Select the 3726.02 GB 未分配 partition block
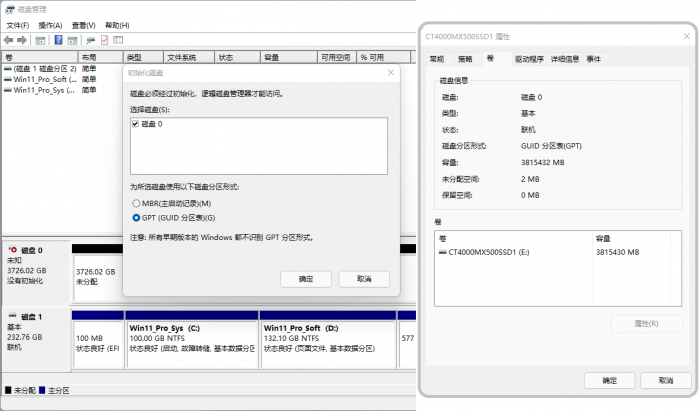Image resolution: width=700 pixels, height=411 pixels. pyautogui.click(x=97, y=277)
